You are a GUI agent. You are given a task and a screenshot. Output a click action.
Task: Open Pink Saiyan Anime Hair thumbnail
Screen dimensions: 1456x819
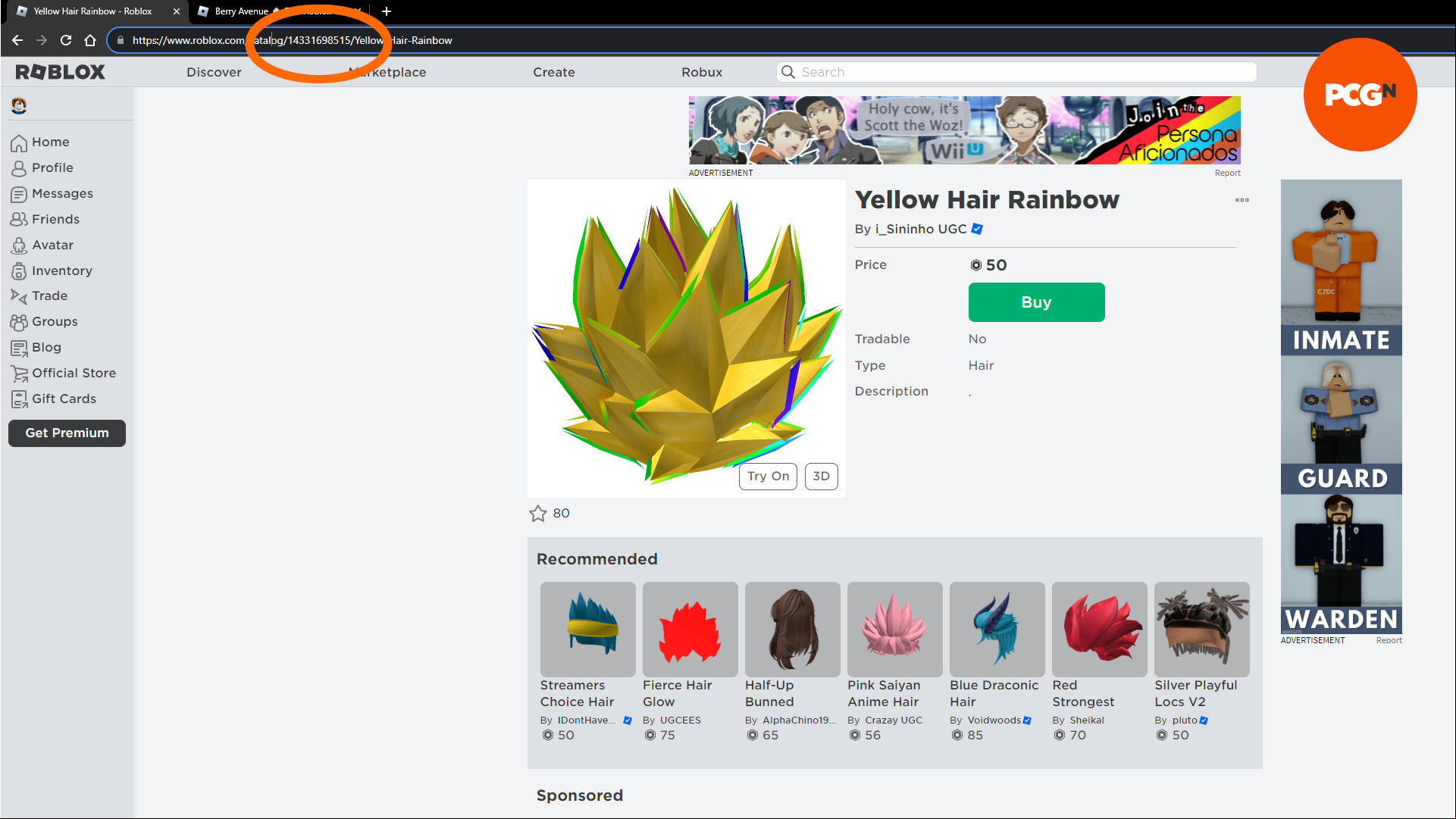point(894,629)
